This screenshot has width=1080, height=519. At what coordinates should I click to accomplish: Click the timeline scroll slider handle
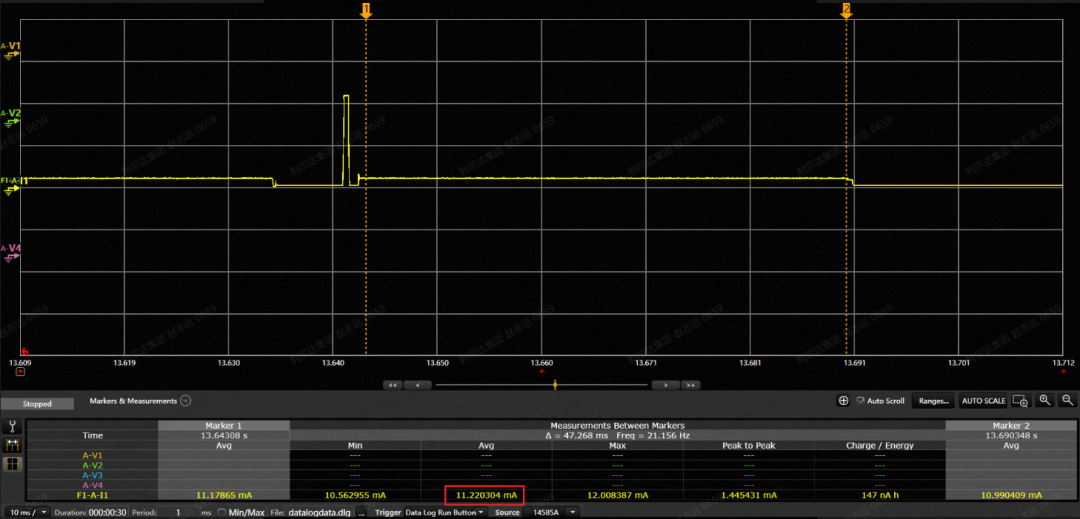[554, 384]
